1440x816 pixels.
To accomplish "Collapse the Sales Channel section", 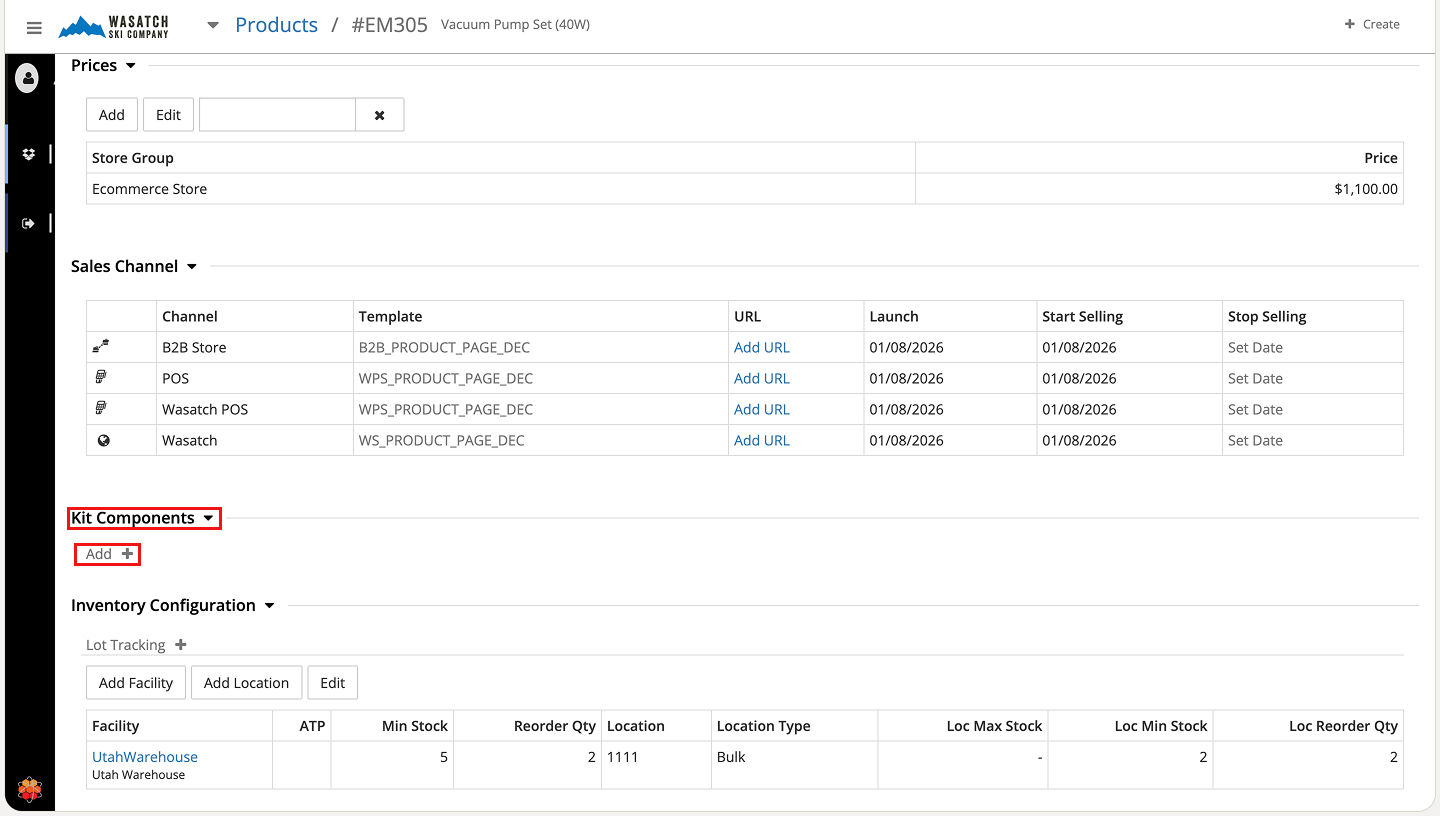I will coord(191,267).
